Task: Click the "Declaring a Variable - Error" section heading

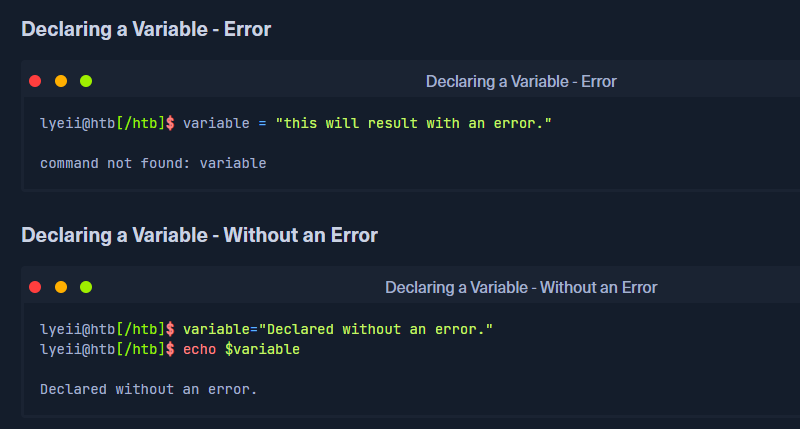Action: tap(146, 29)
